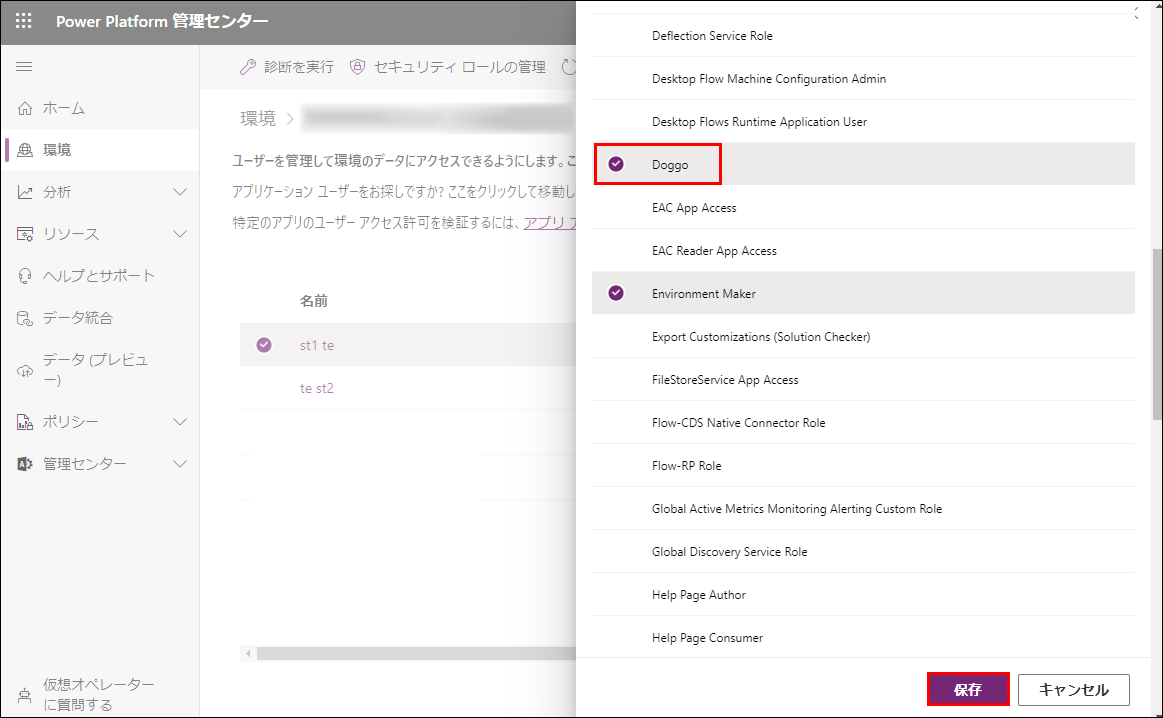
Task: Click the 環境 breadcrumb link
Action: click(258, 119)
